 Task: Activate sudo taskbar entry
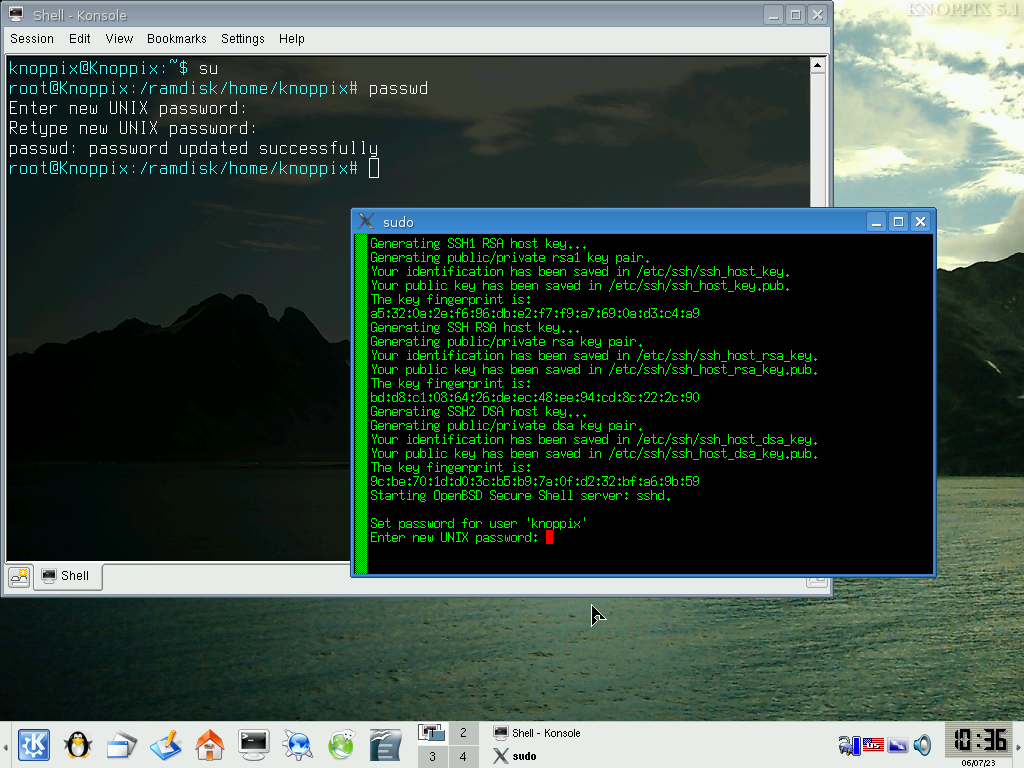(516, 756)
